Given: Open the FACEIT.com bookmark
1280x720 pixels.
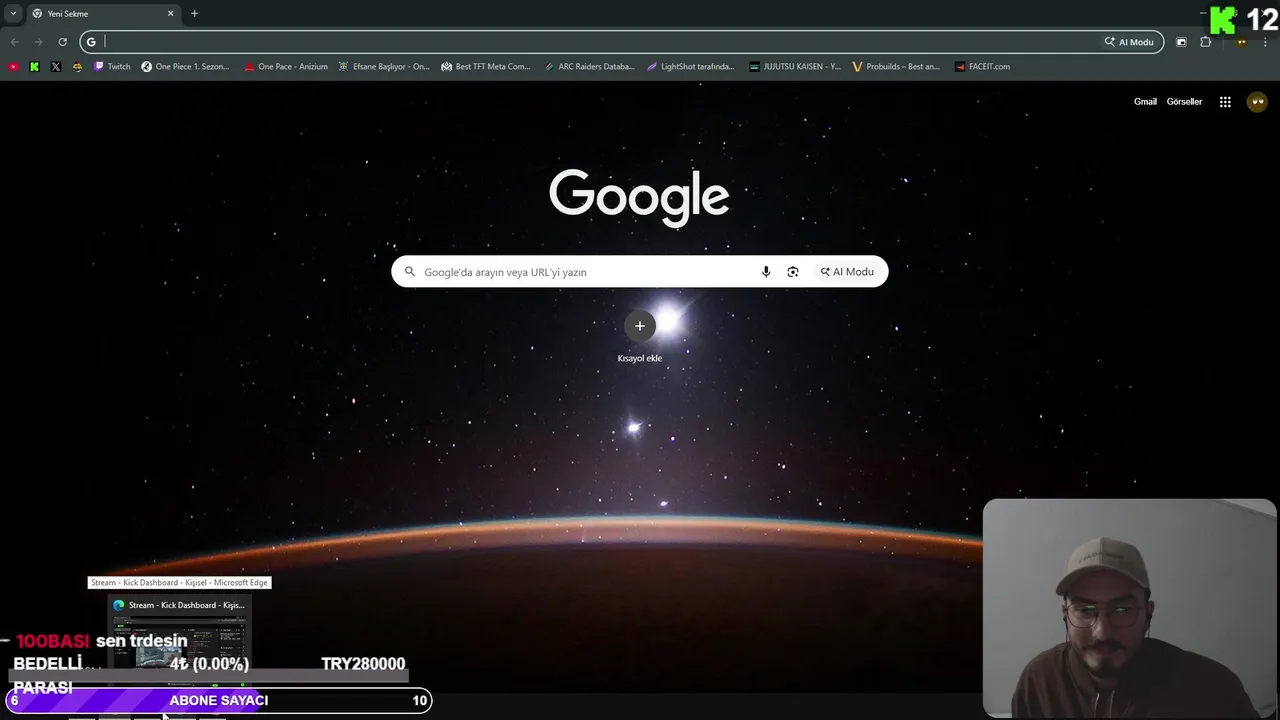Looking at the screenshot, I should pos(982,67).
